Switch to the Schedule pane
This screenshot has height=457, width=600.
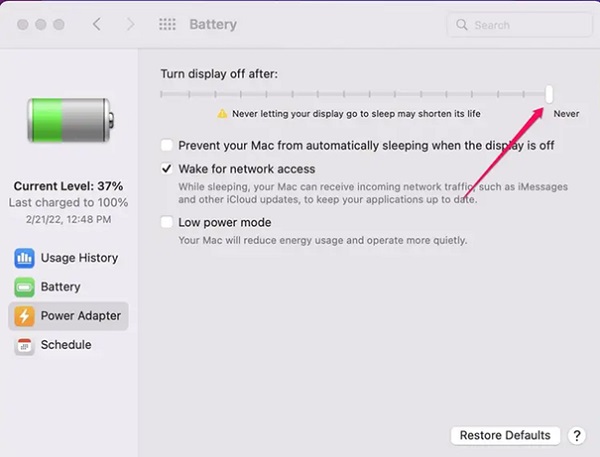[x=66, y=345]
